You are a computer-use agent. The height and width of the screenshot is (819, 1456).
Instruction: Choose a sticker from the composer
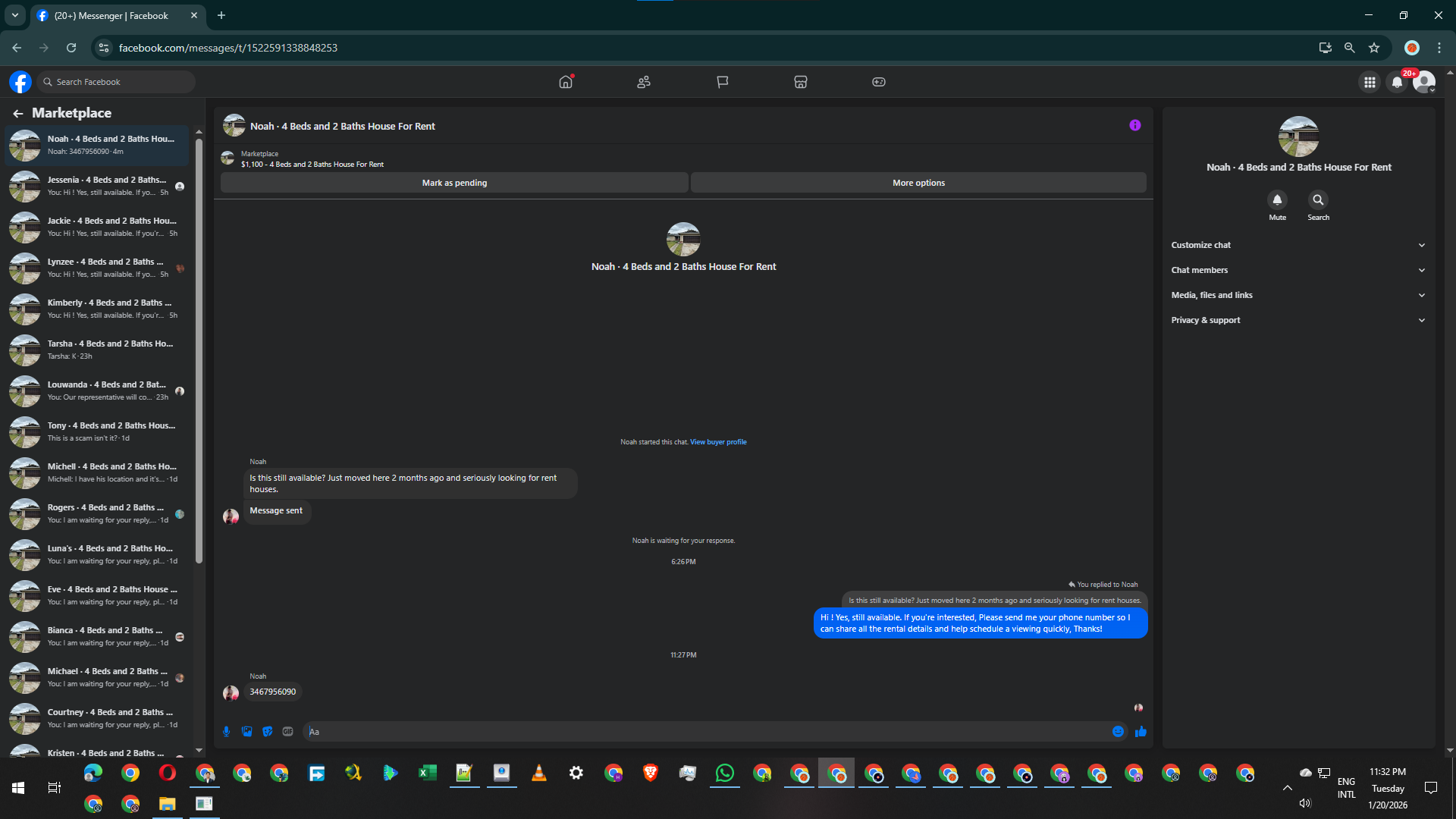(268, 732)
